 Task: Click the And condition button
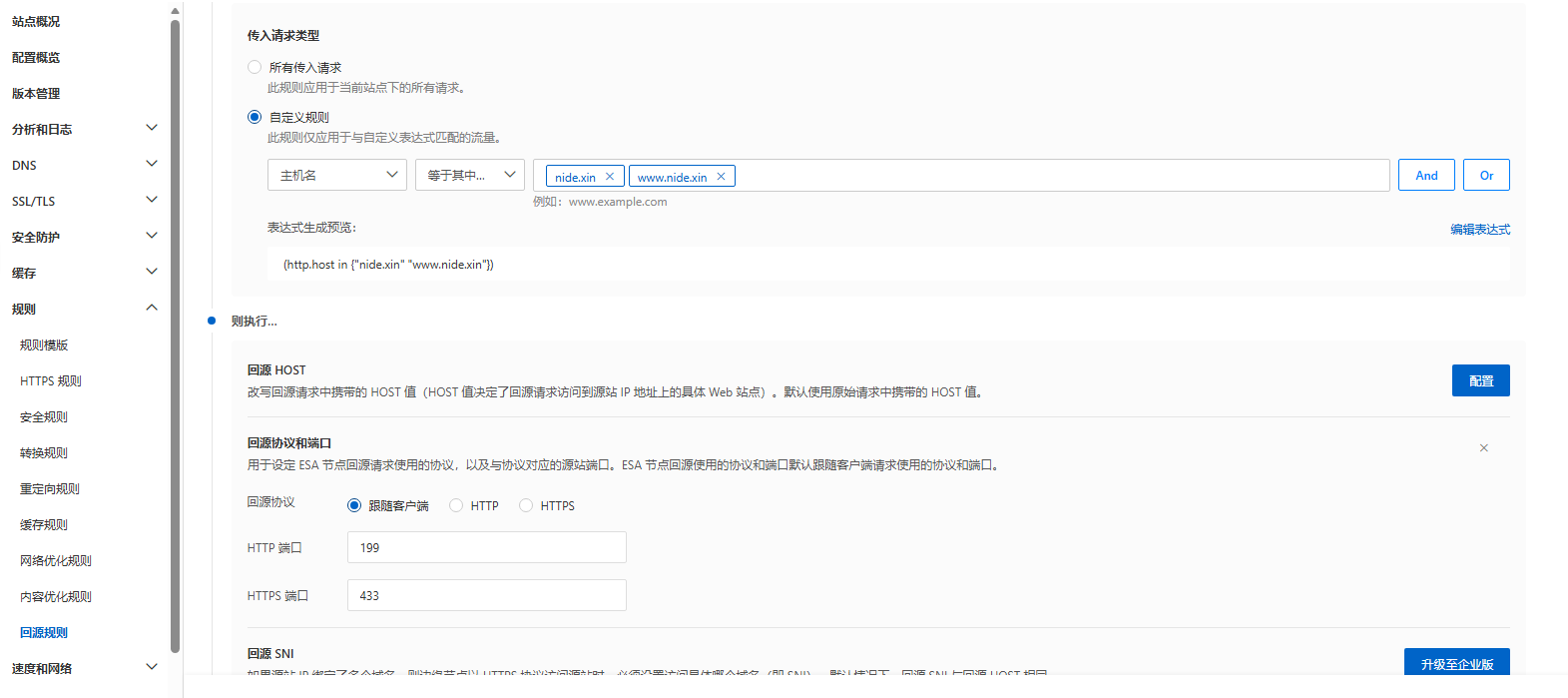click(1426, 175)
